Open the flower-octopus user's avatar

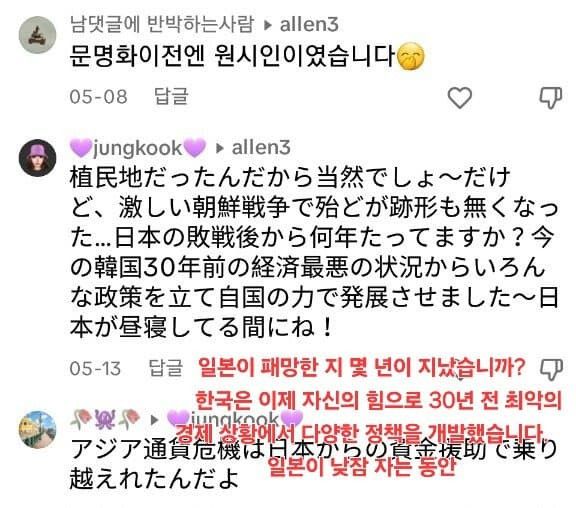(x=37, y=430)
